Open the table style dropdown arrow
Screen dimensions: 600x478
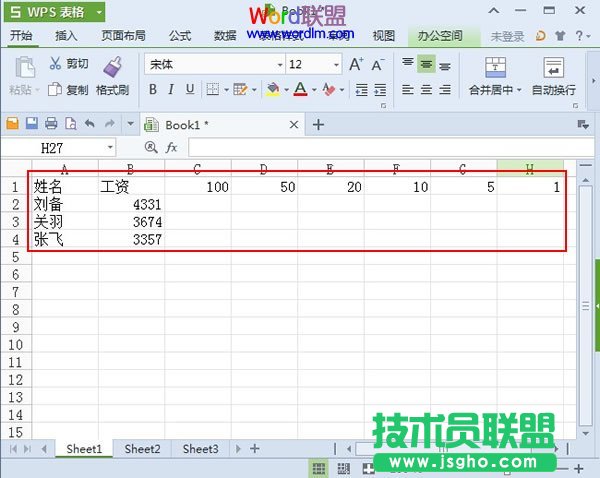pos(254,90)
